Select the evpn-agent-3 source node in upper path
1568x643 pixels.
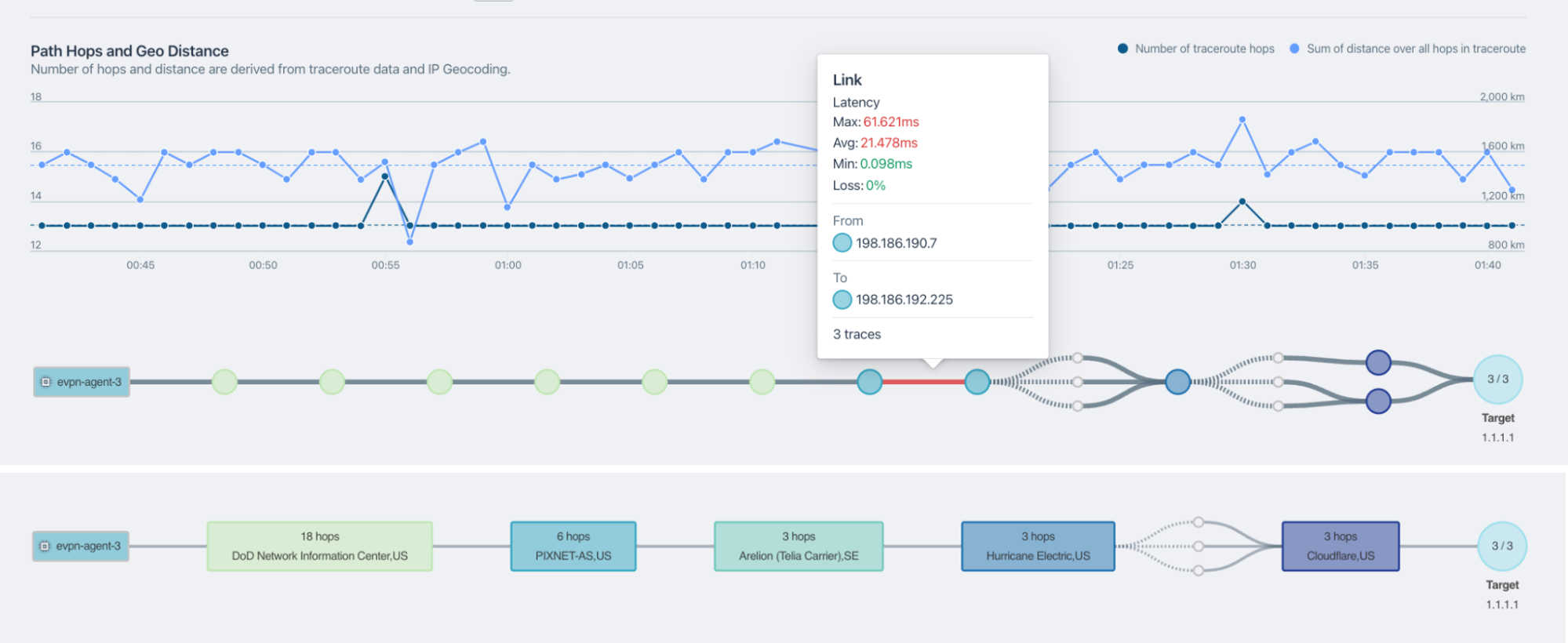pyautogui.click(x=82, y=382)
